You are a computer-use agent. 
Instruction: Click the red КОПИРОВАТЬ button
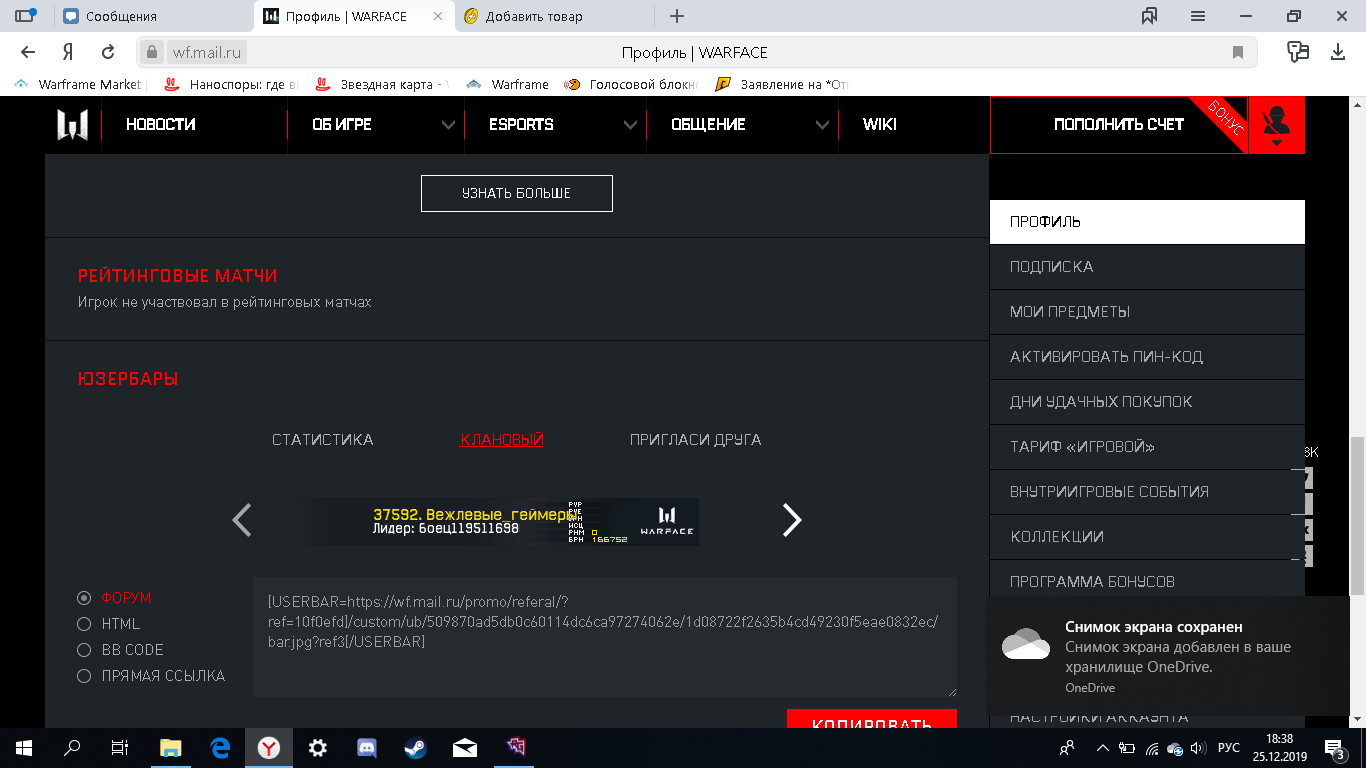pyautogui.click(x=872, y=720)
